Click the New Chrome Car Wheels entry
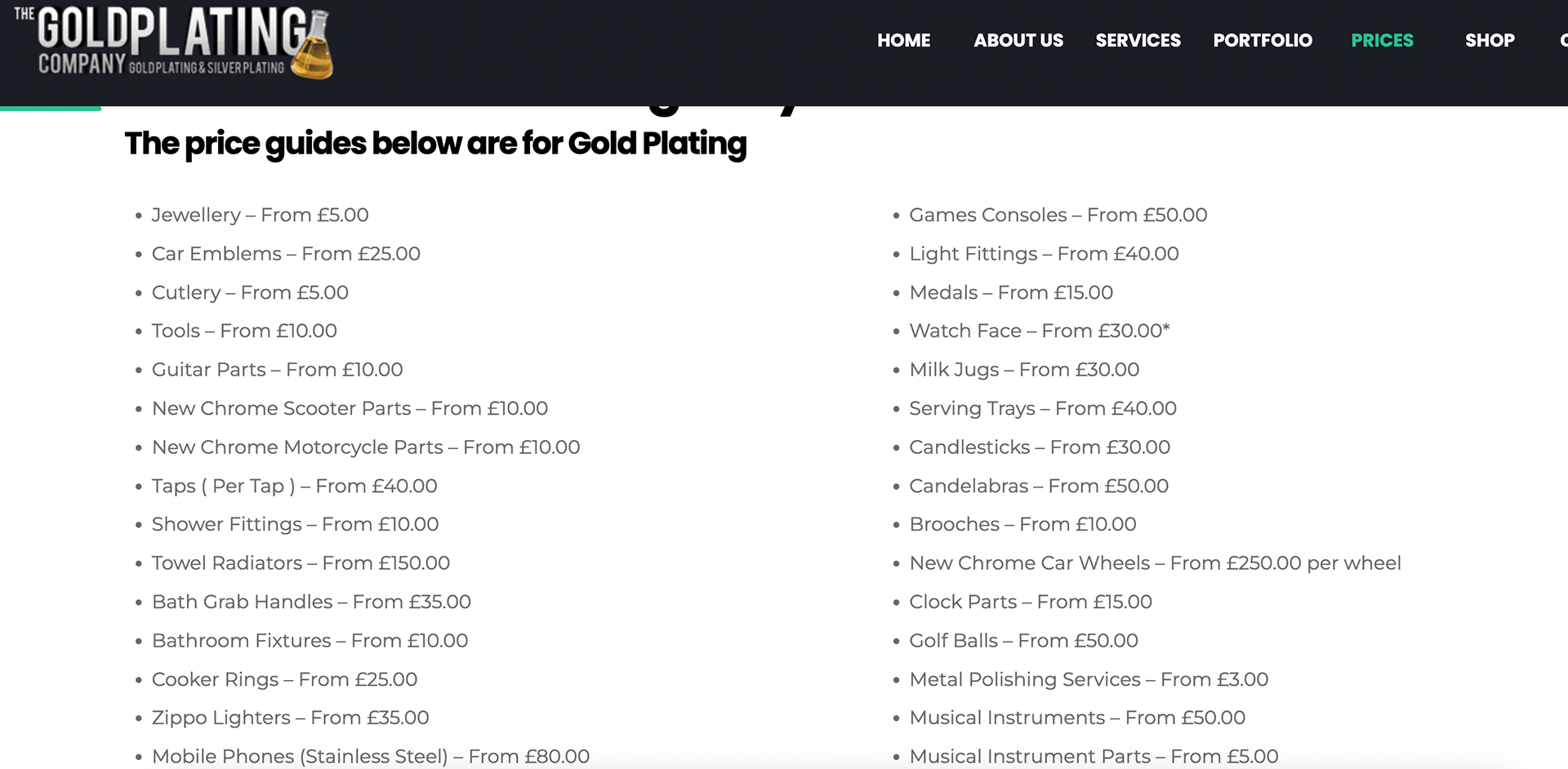Screen dimensions: 1568x769 tap(1155, 563)
